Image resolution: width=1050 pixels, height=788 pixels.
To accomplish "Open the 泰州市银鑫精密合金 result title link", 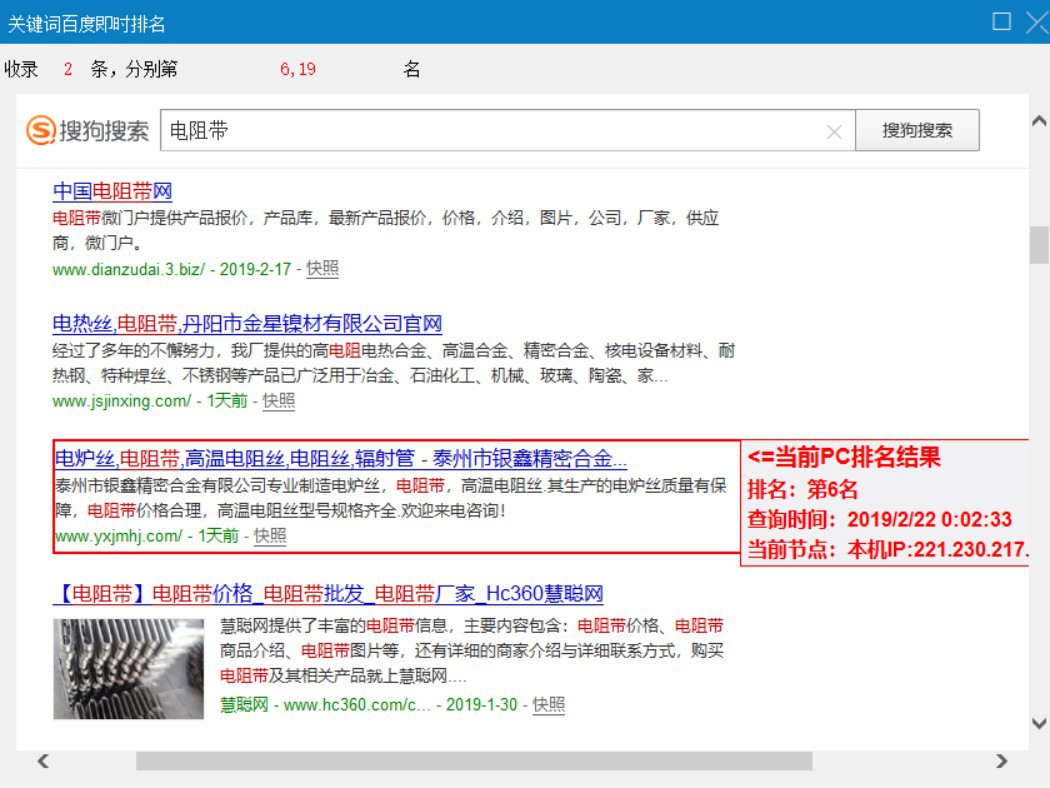I will [x=341, y=459].
